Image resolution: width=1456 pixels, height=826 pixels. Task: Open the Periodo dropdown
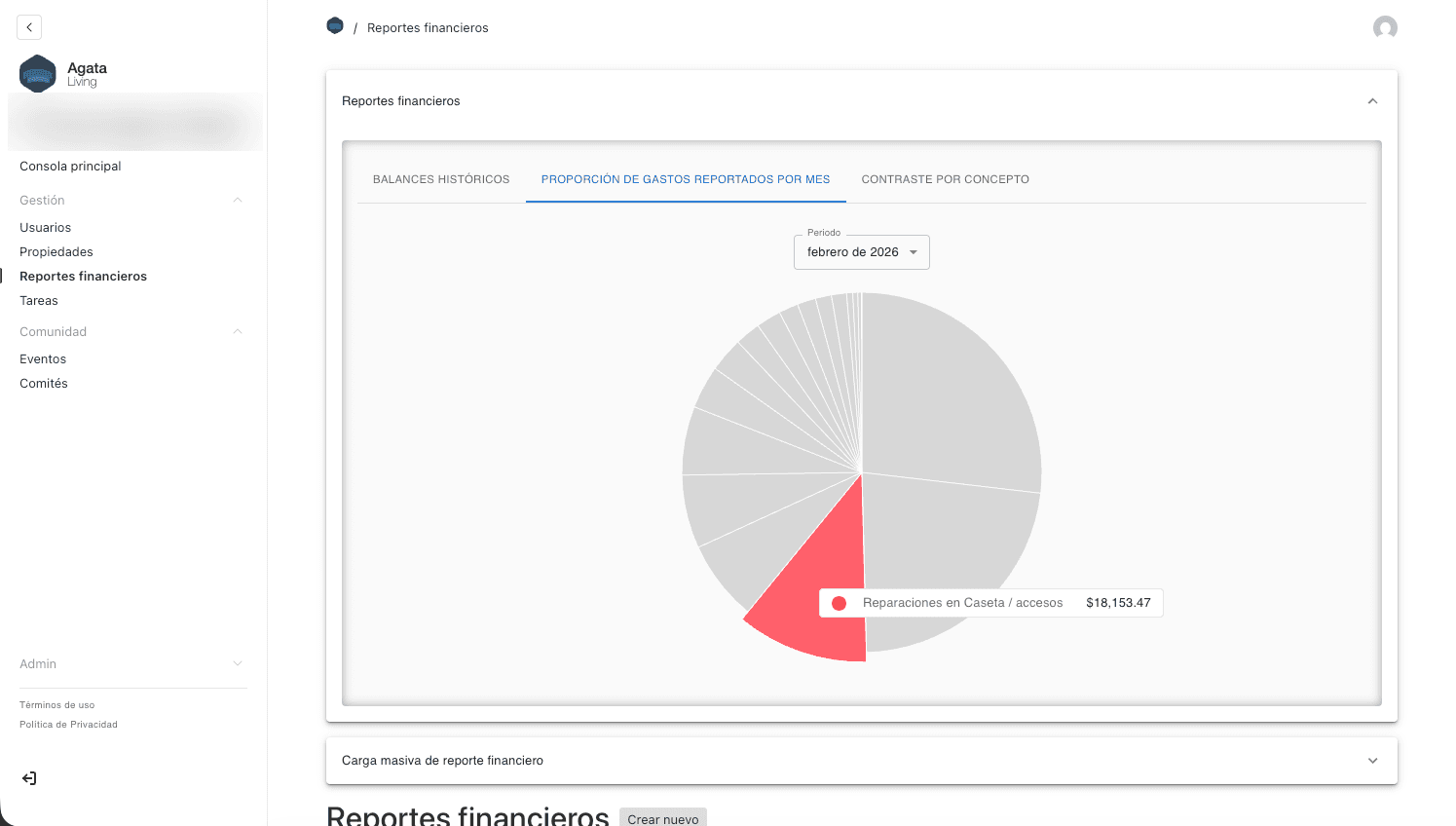[x=861, y=252]
